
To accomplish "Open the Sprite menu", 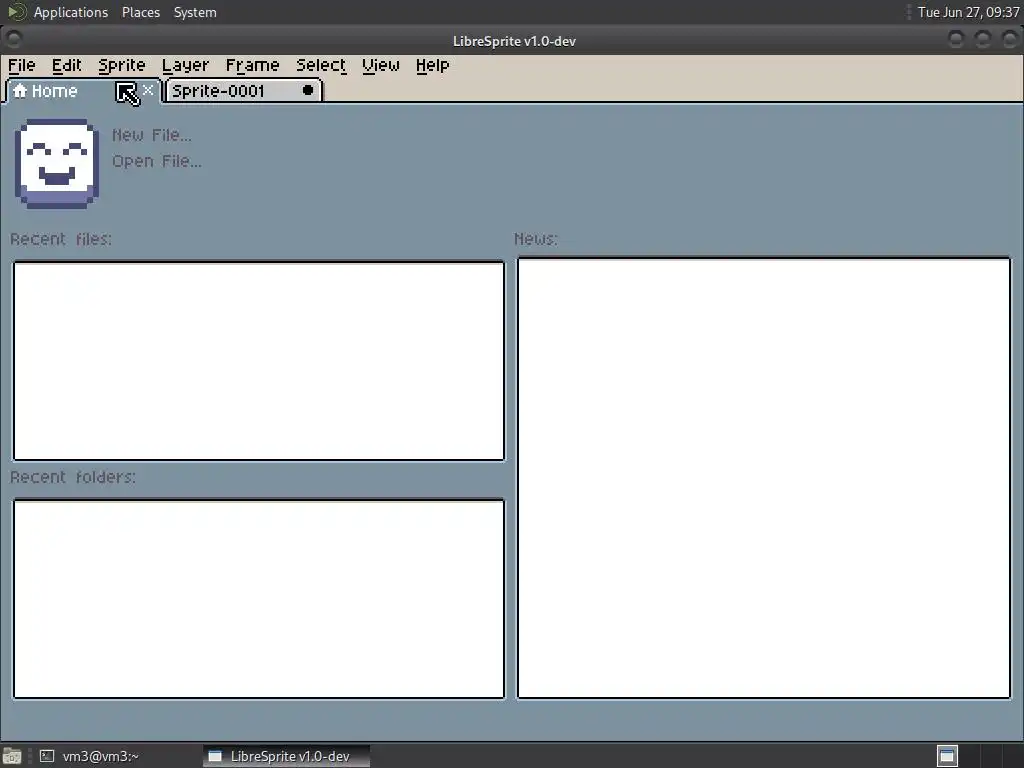I will coord(121,65).
